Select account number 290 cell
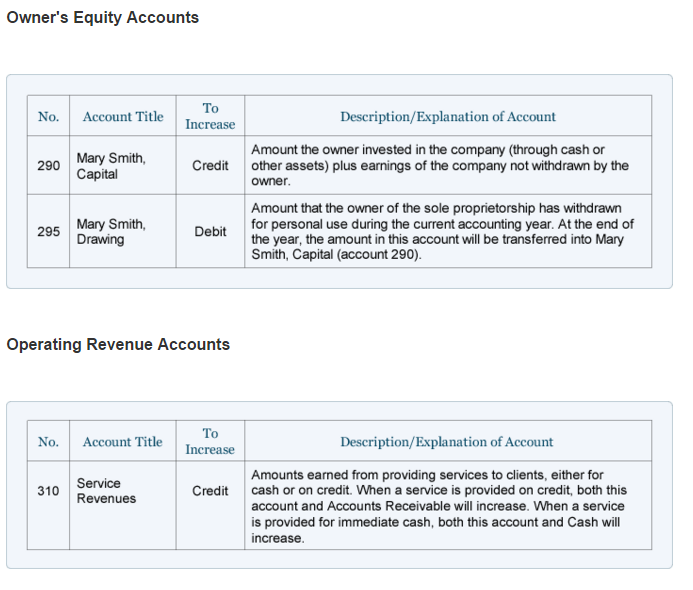 pos(48,165)
